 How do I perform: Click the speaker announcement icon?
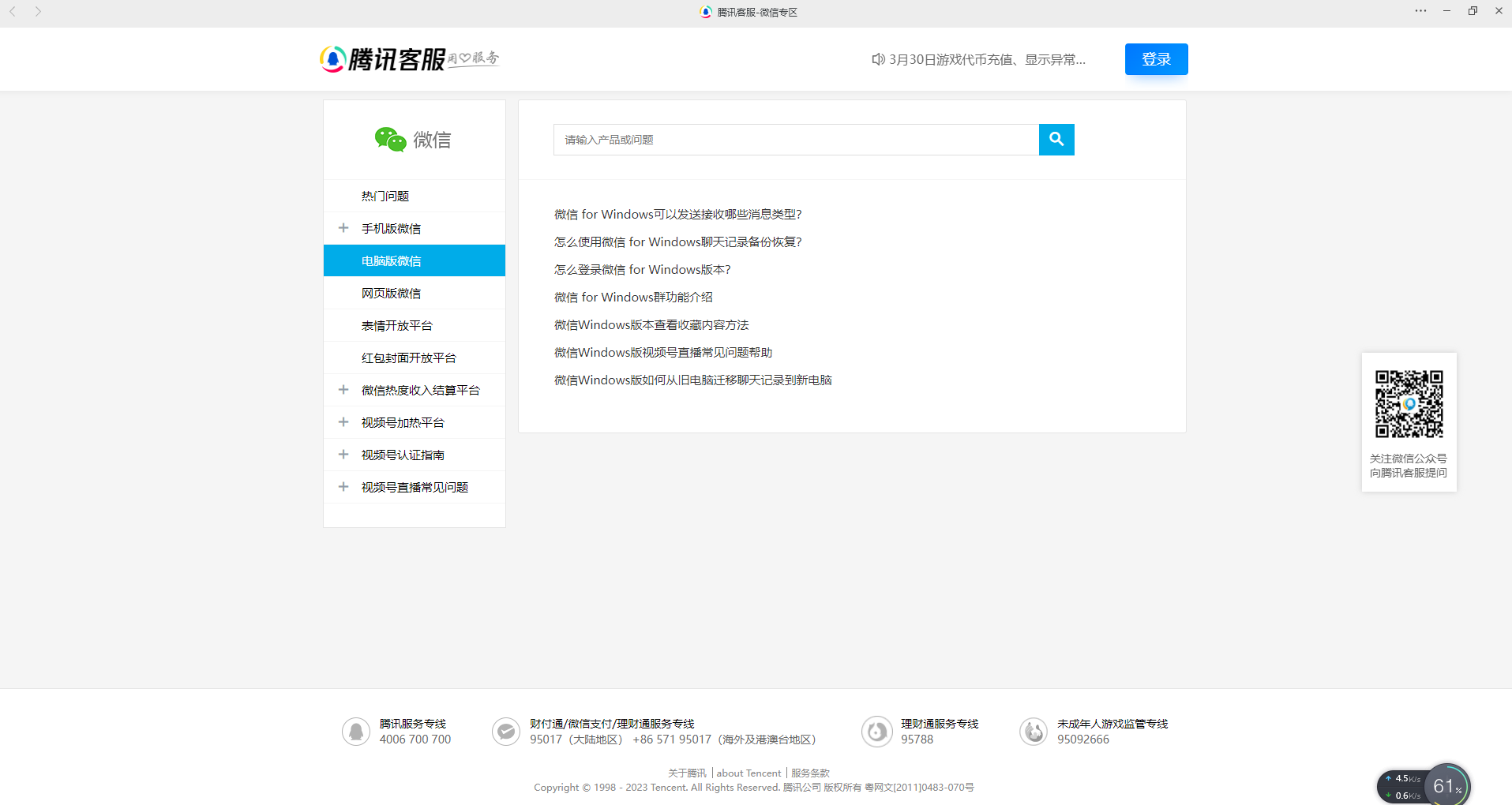pos(878,59)
